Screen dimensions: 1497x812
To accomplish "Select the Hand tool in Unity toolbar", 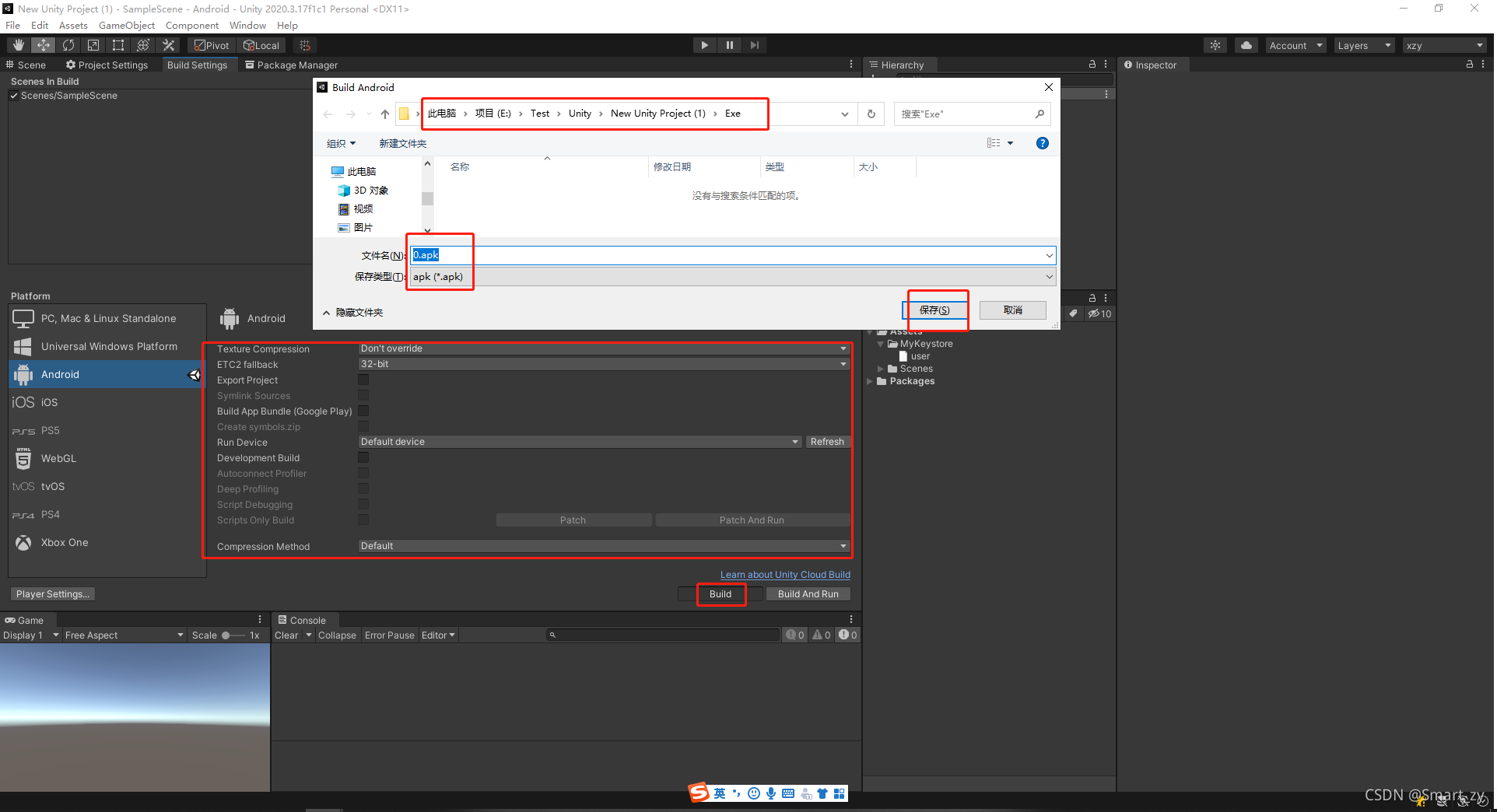I will 19,45.
